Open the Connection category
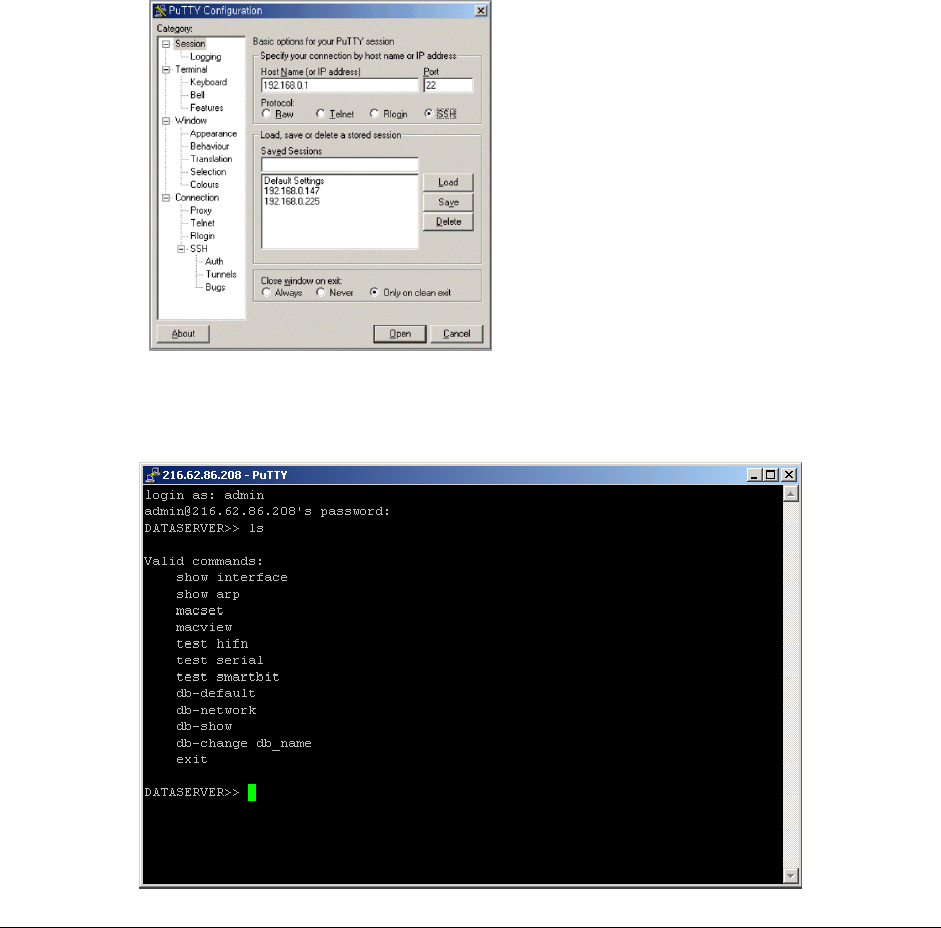The height and width of the screenshot is (928, 941). (197, 197)
